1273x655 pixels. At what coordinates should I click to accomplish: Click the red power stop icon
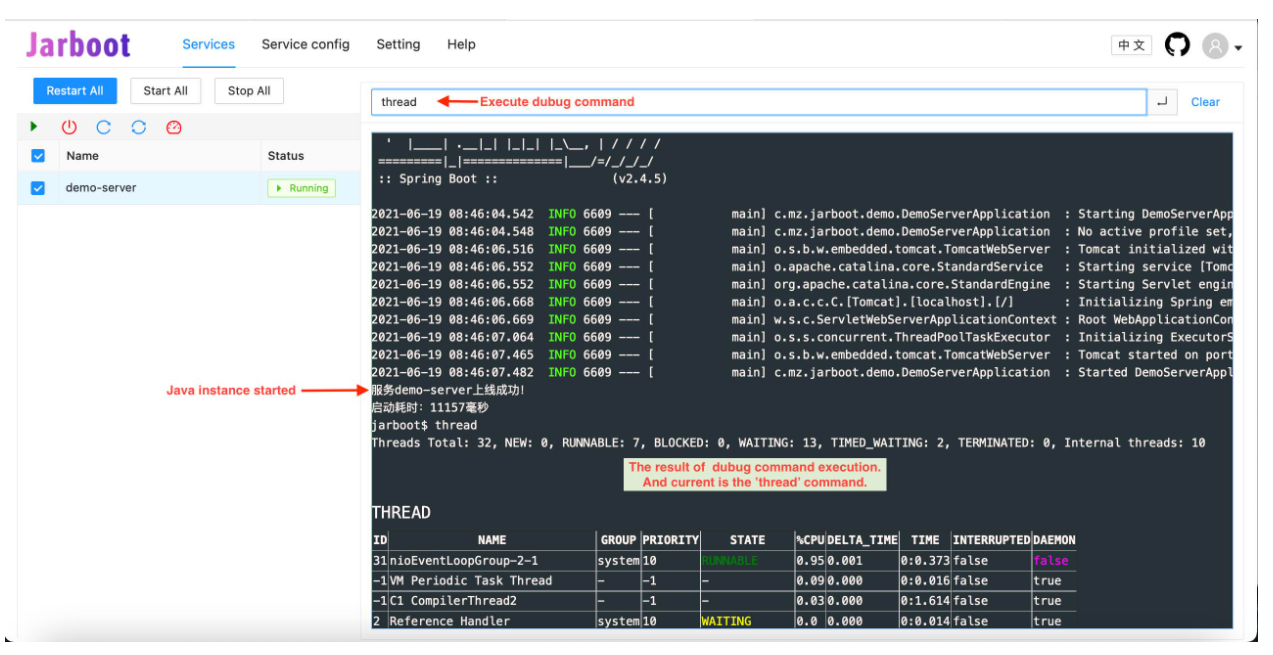[69, 127]
